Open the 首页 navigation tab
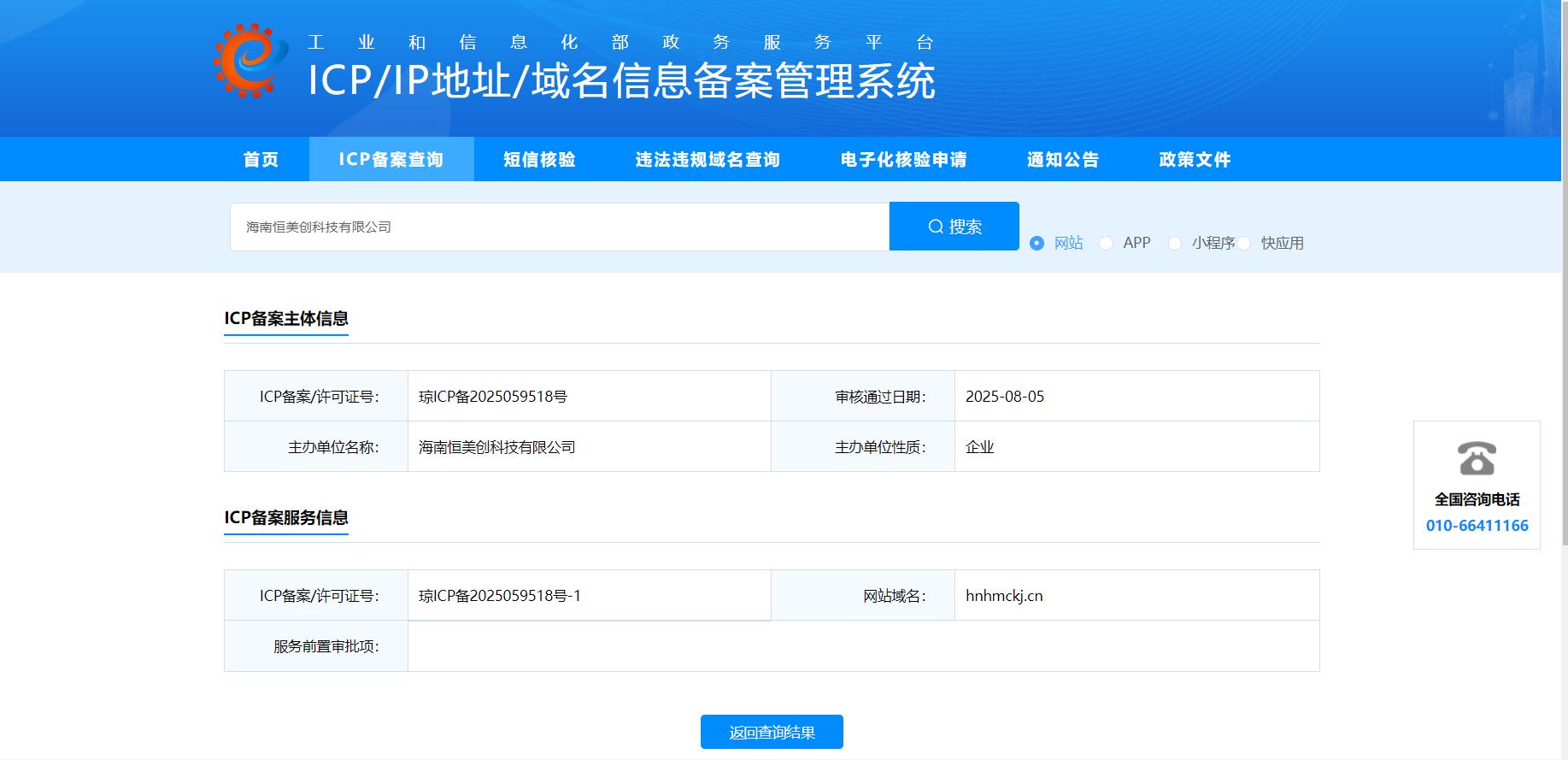This screenshot has height=760, width=1568. coord(261,160)
